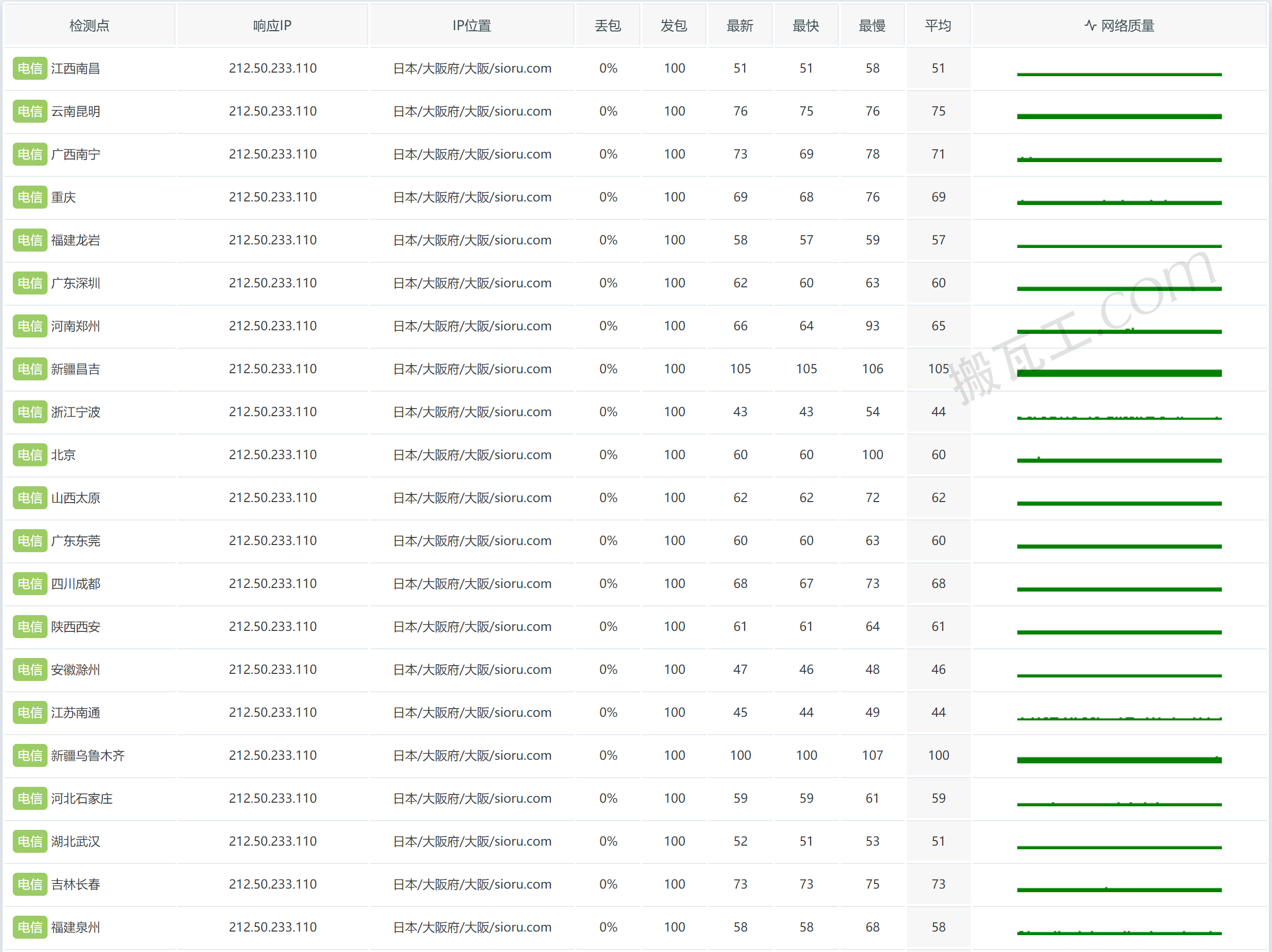
Task: Click the 电信 badge beside 北京
Action: (x=30, y=455)
